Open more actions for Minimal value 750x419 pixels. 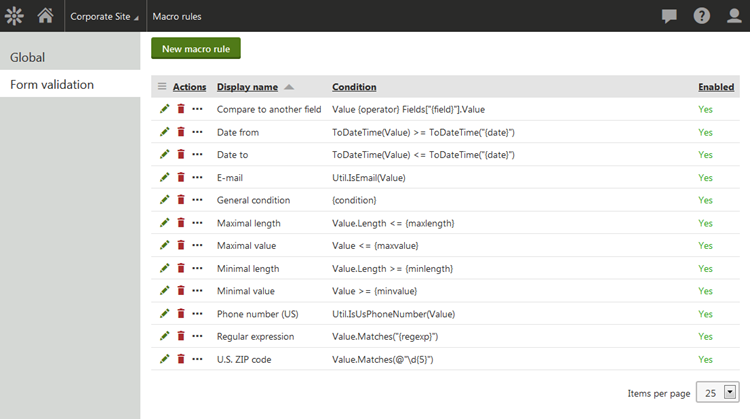(197, 291)
